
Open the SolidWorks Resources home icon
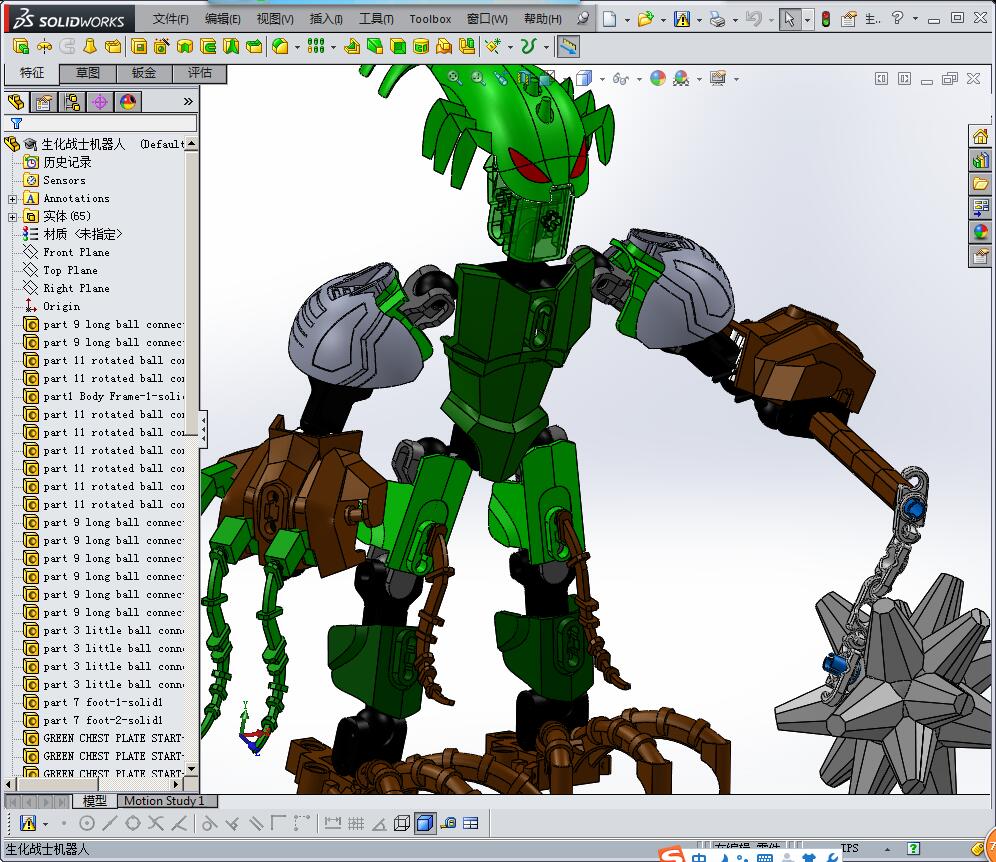click(x=980, y=137)
